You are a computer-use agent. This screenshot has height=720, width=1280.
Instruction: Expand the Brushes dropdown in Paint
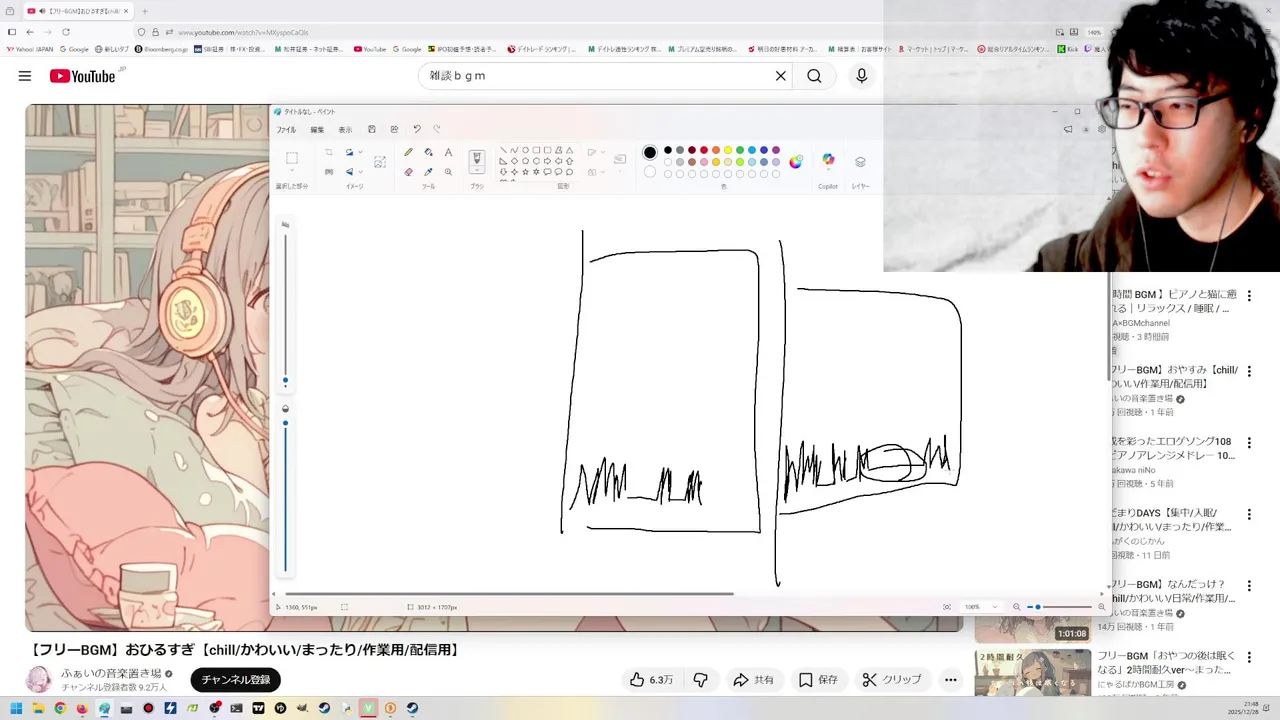point(477,169)
